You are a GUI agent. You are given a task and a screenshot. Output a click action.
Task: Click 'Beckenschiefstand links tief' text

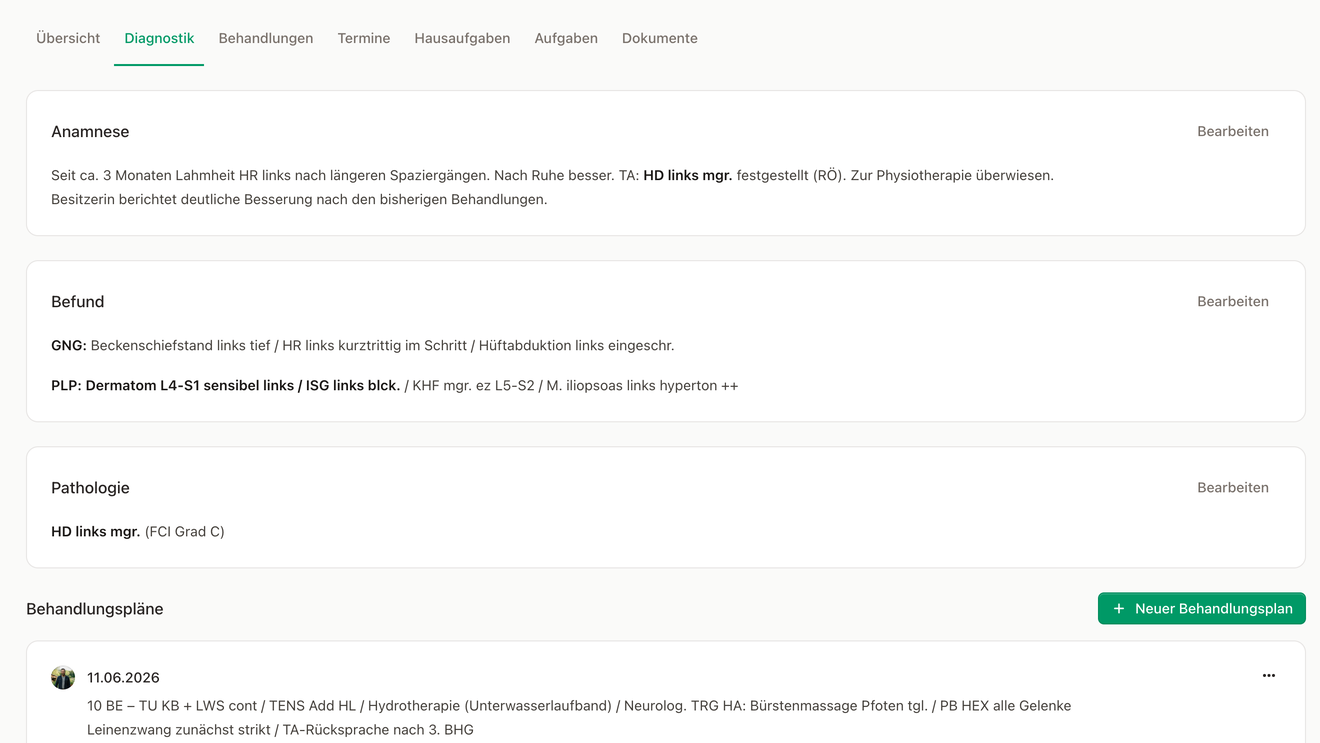[181, 345]
